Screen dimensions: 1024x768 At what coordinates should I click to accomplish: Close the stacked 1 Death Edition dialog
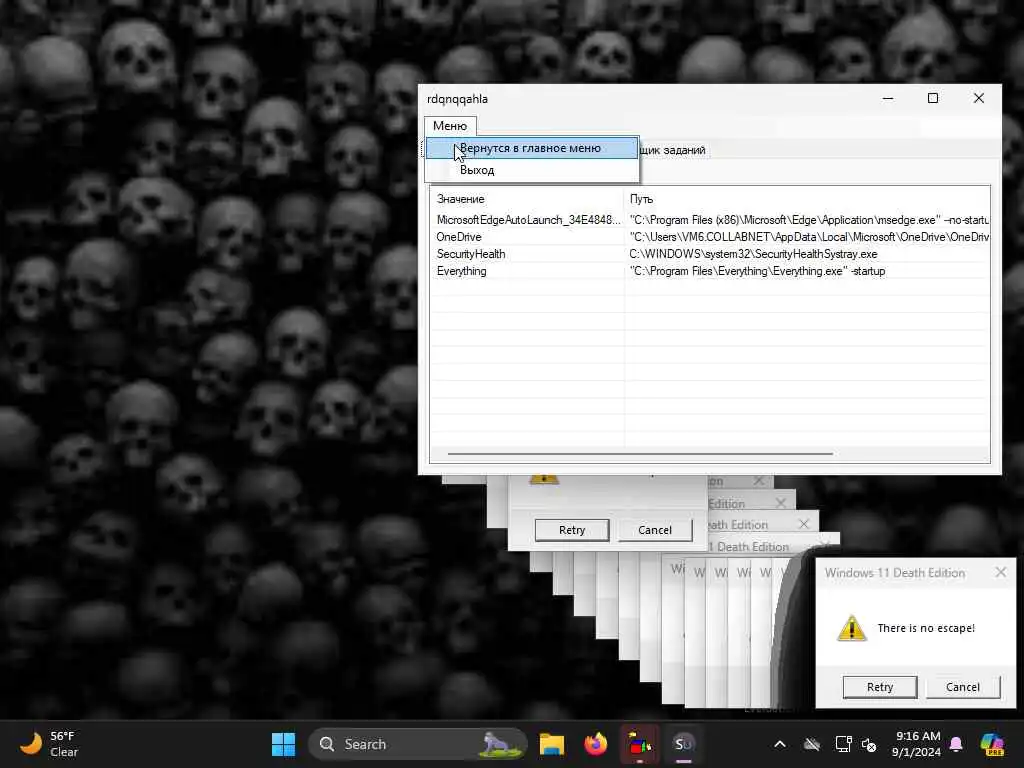(825, 545)
